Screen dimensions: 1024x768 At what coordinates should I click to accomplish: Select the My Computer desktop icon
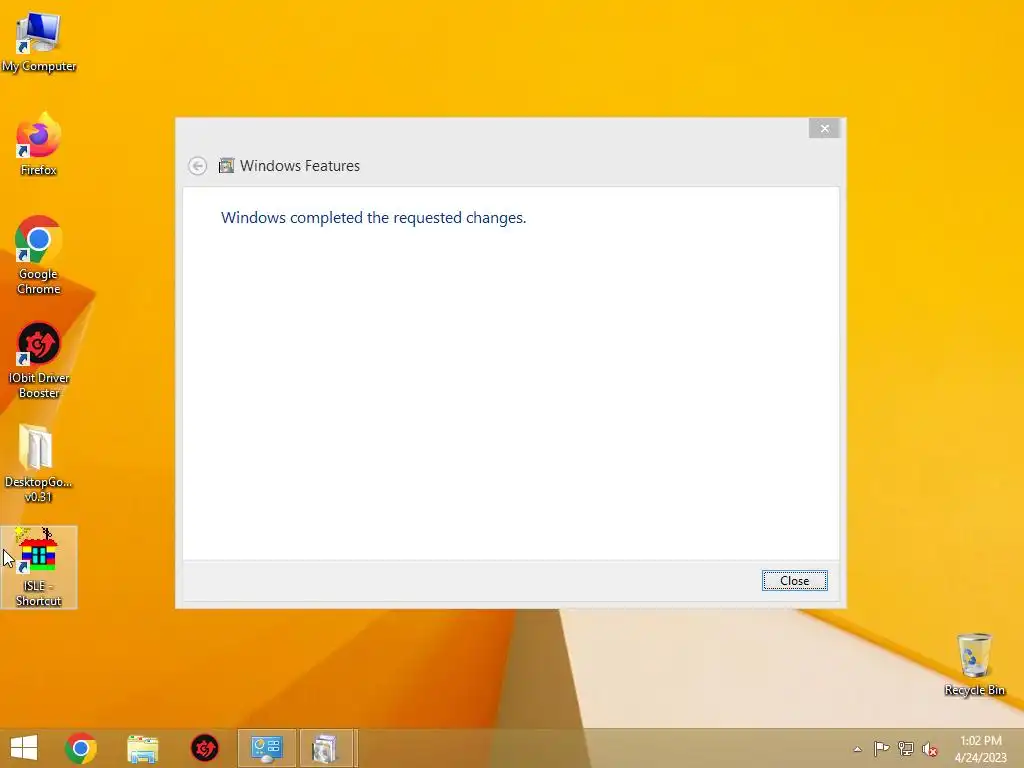tap(39, 42)
